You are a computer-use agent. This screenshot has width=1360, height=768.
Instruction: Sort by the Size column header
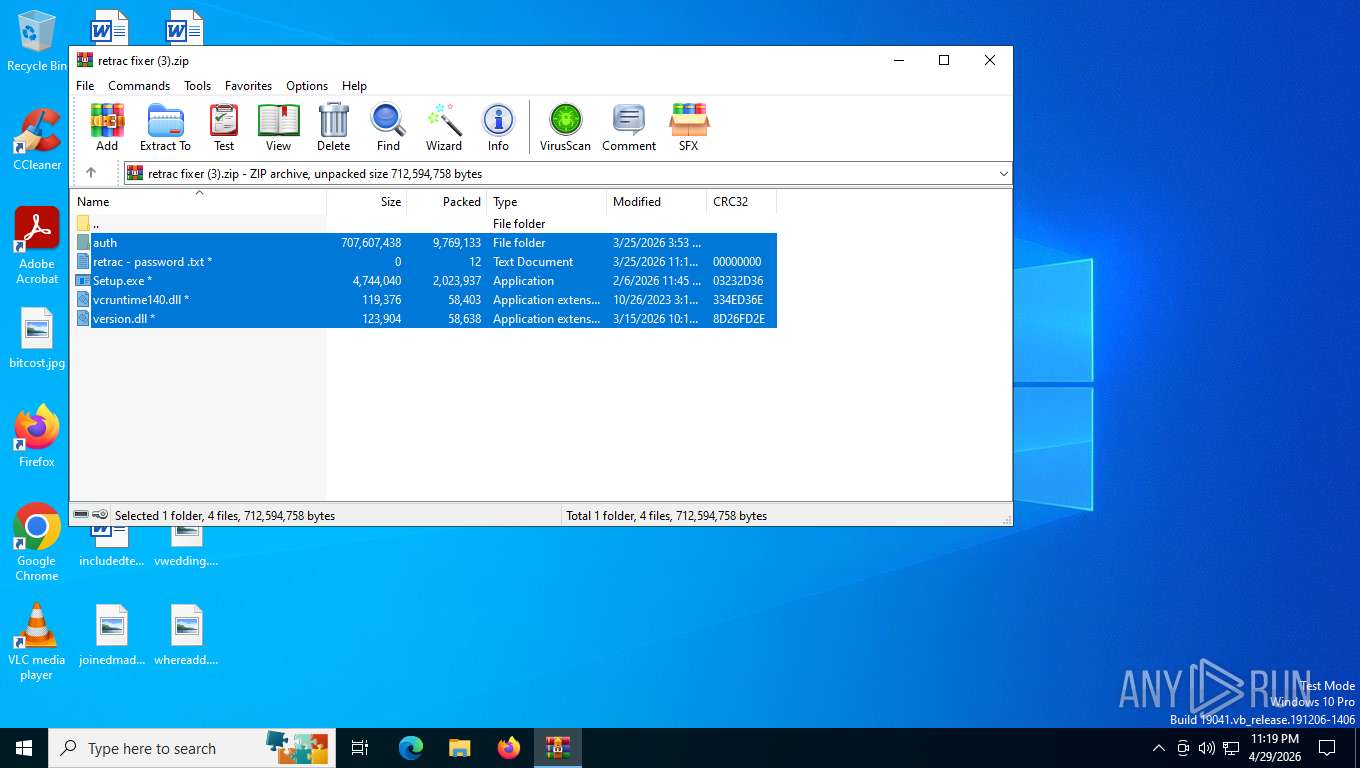[x=367, y=202]
